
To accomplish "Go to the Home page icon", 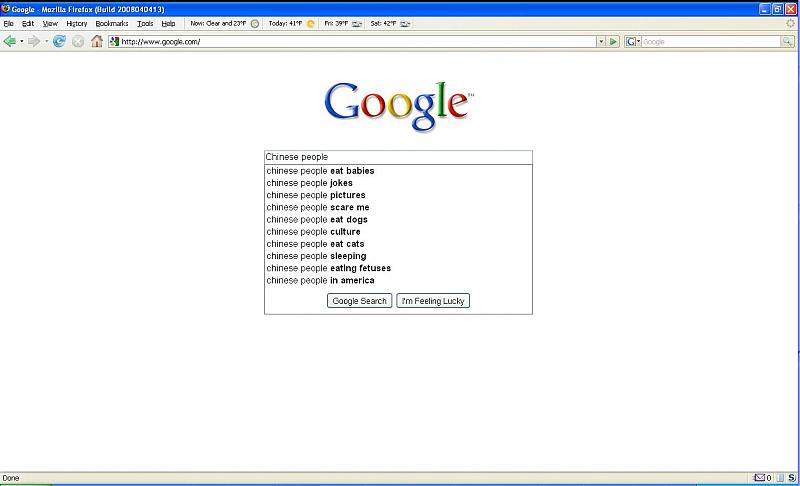I will 97,41.
